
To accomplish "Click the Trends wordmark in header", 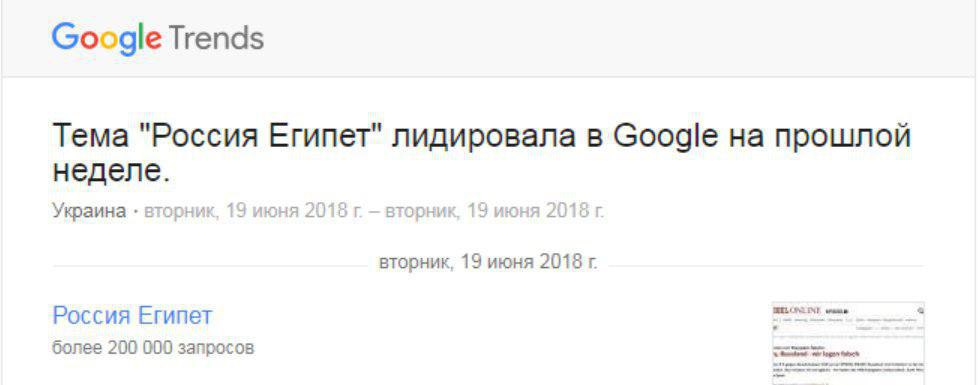I will tap(216, 37).
